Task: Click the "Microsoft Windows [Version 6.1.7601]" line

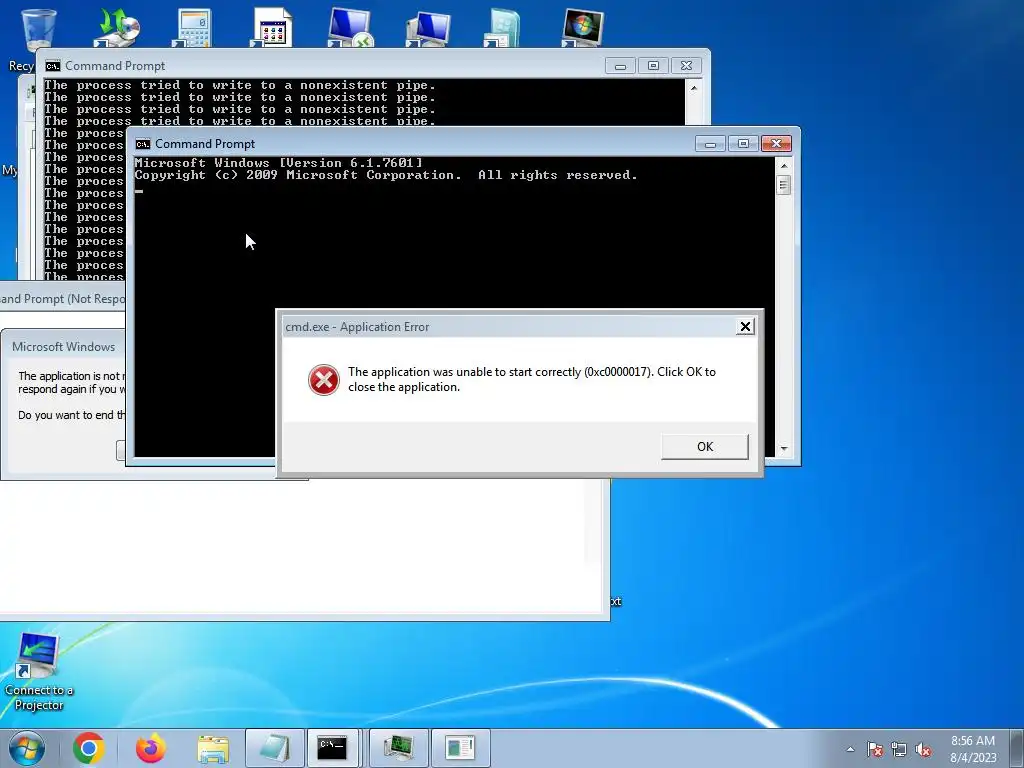Action: pos(279,163)
